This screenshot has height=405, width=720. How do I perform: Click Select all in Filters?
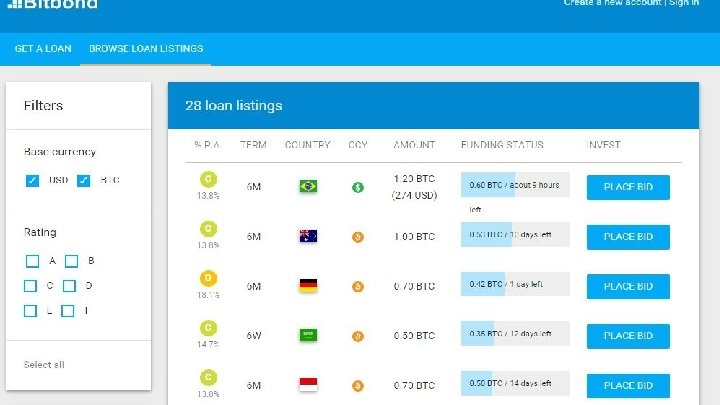click(44, 365)
